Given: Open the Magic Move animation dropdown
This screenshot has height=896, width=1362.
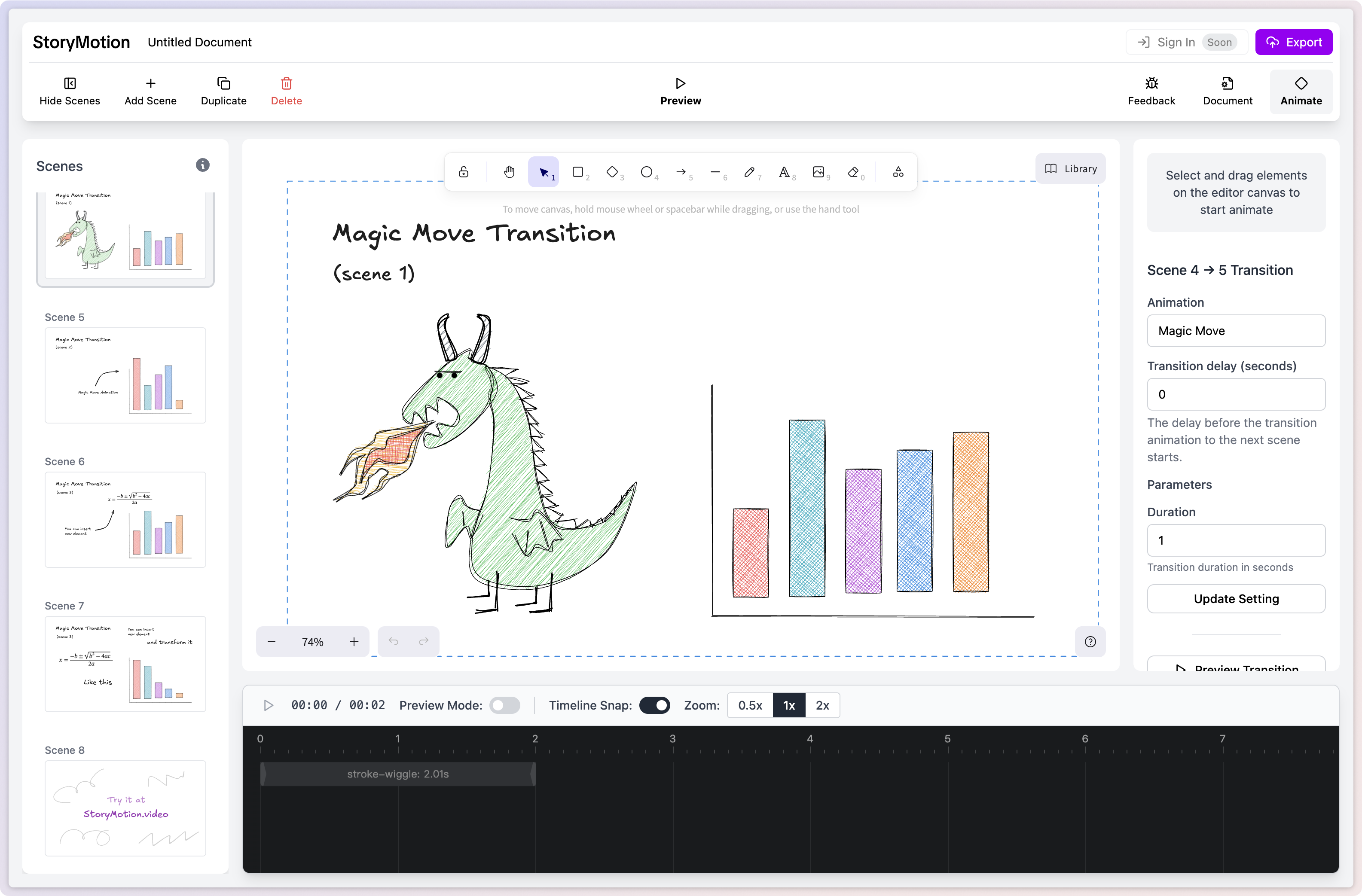Looking at the screenshot, I should click(x=1236, y=331).
